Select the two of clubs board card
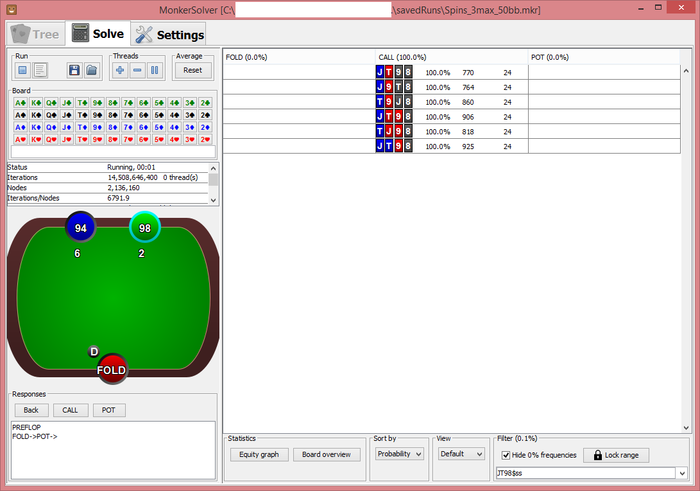Image resolution: width=700 pixels, height=491 pixels. click(x=205, y=103)
